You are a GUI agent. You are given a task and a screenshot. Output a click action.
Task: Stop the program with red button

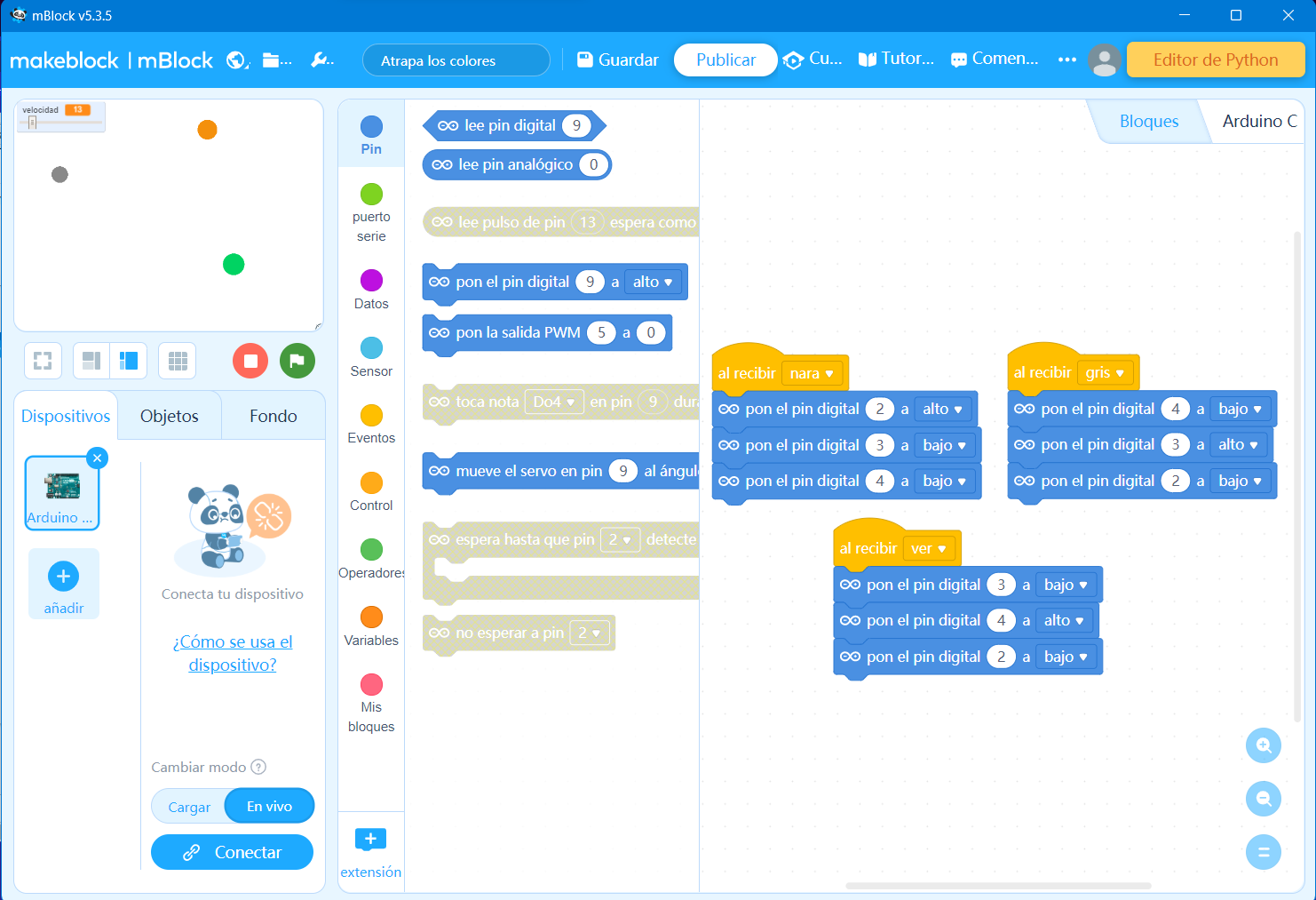point(250,361)
